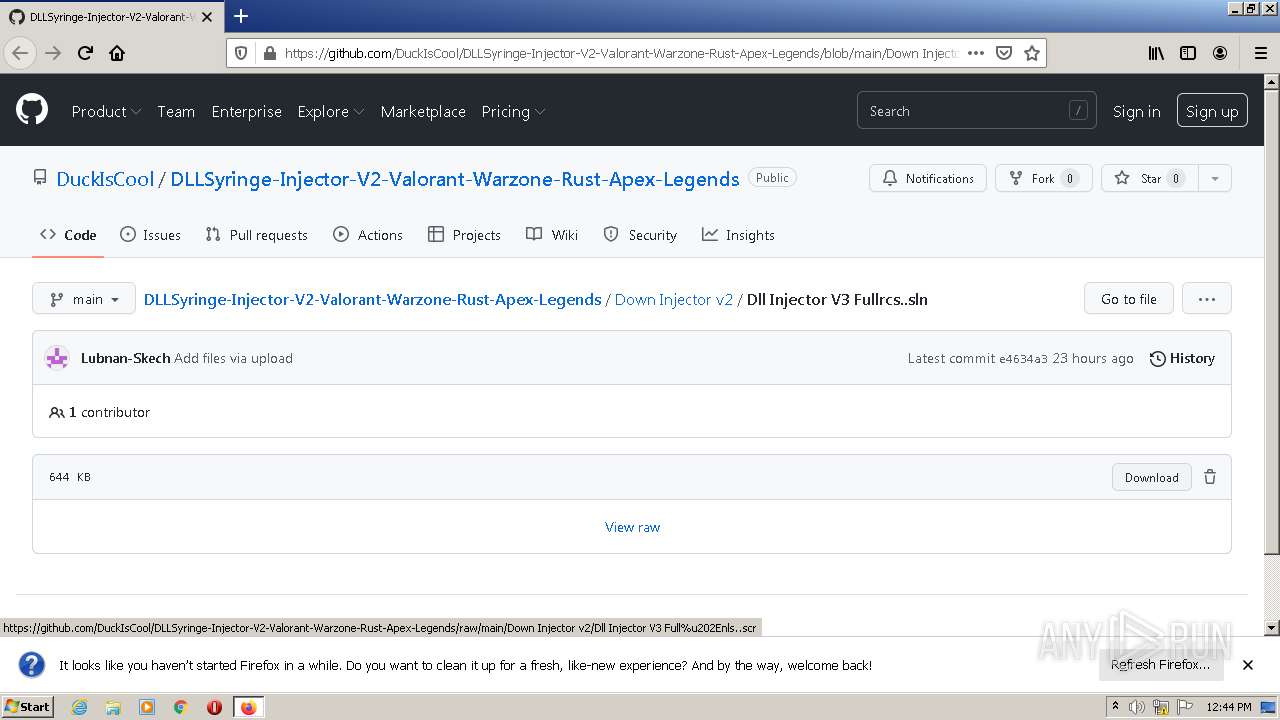Focus the GitHub search field
The image size is (1280, 720).
pos(976,111)
